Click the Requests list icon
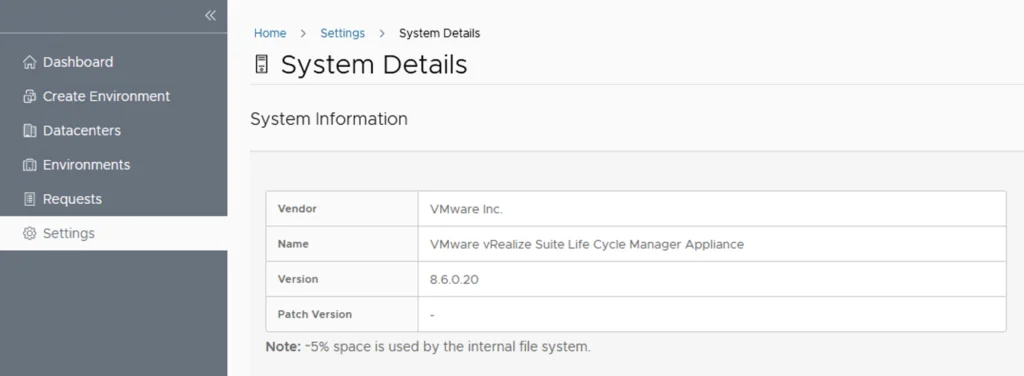This screenshot has width=1024, height=376. pos(29,199)
